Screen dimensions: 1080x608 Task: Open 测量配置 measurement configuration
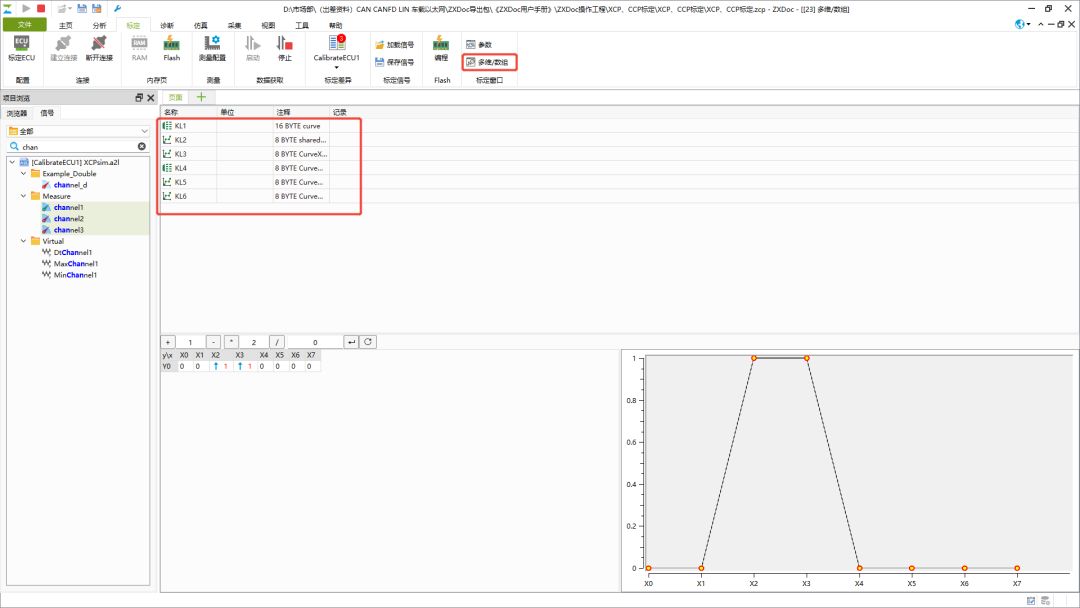click(x=212, y=43)
